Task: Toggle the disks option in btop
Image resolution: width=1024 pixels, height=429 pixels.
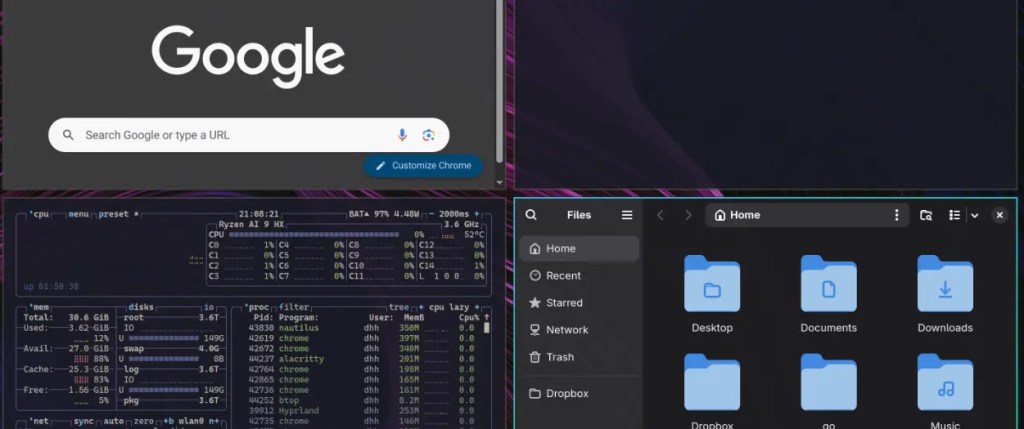Action: pos(141,307)
